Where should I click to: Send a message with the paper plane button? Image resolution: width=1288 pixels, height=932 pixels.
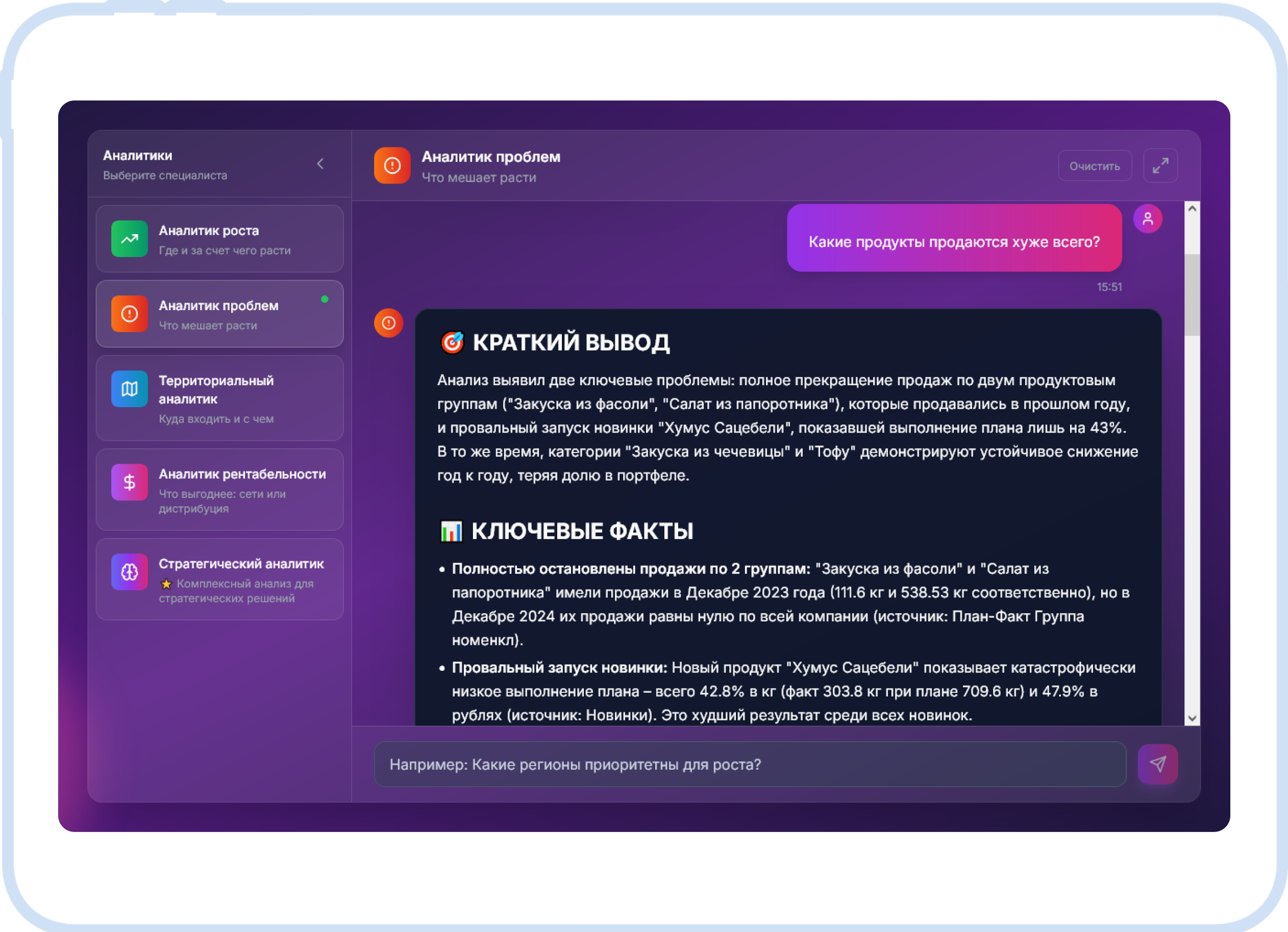point(1158,765)
